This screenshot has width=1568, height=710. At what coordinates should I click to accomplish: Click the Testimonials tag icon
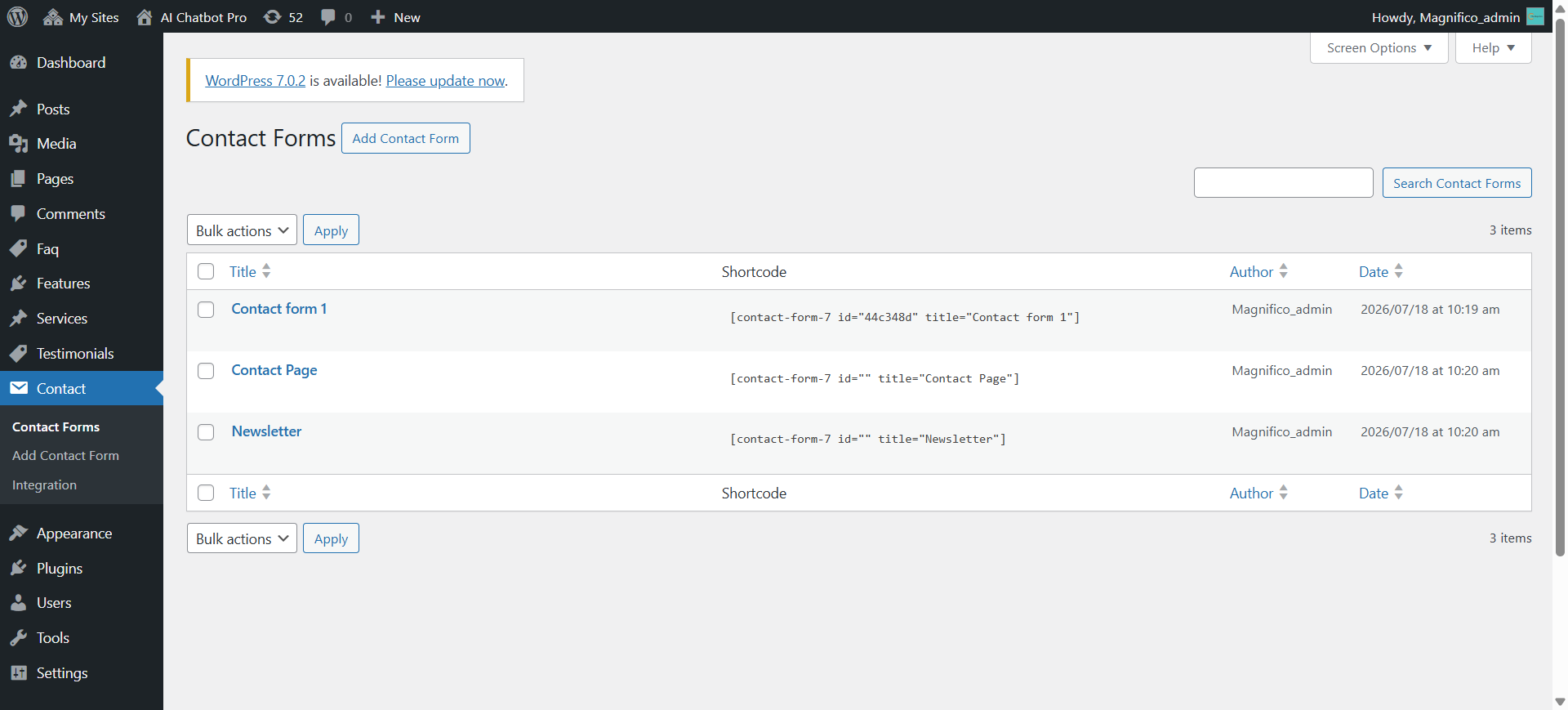coord(19,354)
